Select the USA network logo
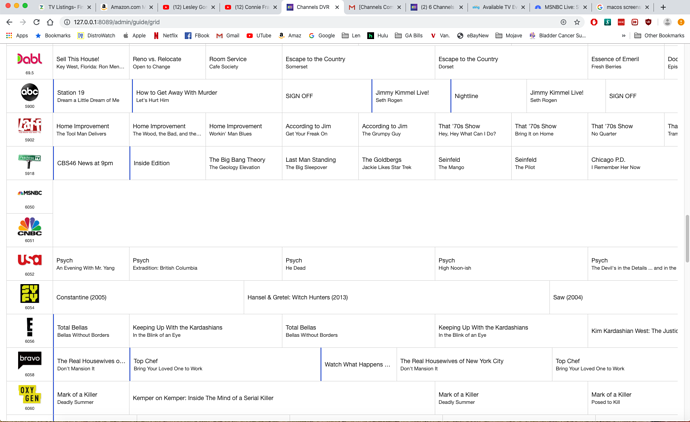This screenshot has height=422, width=690. (x=29, y=260)
